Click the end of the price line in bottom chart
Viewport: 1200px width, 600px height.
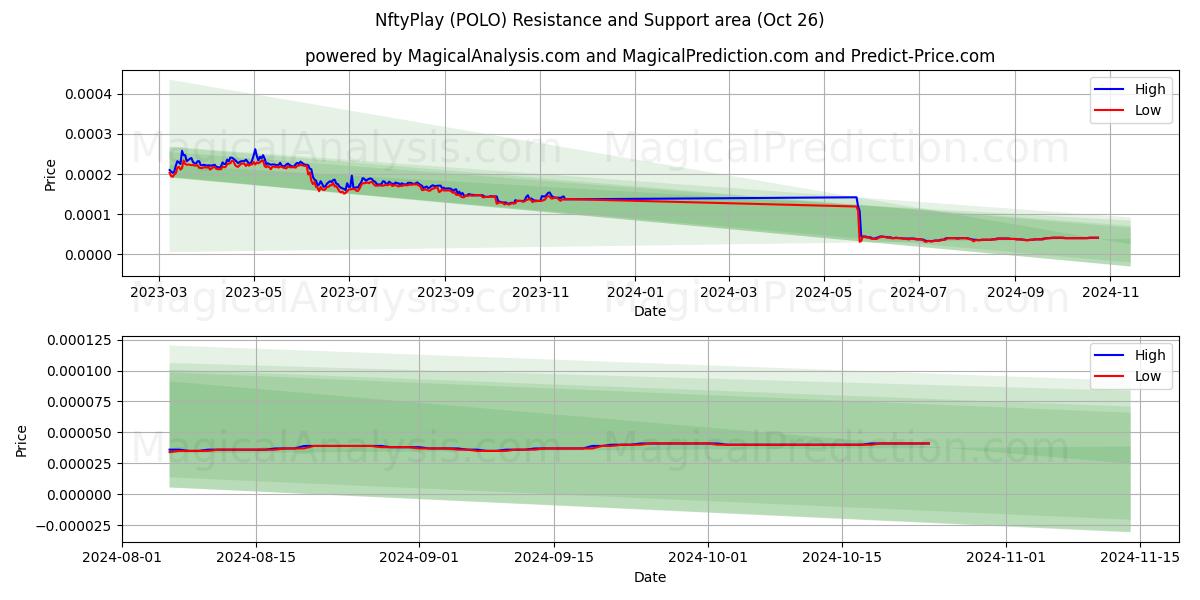coord(929,443)
